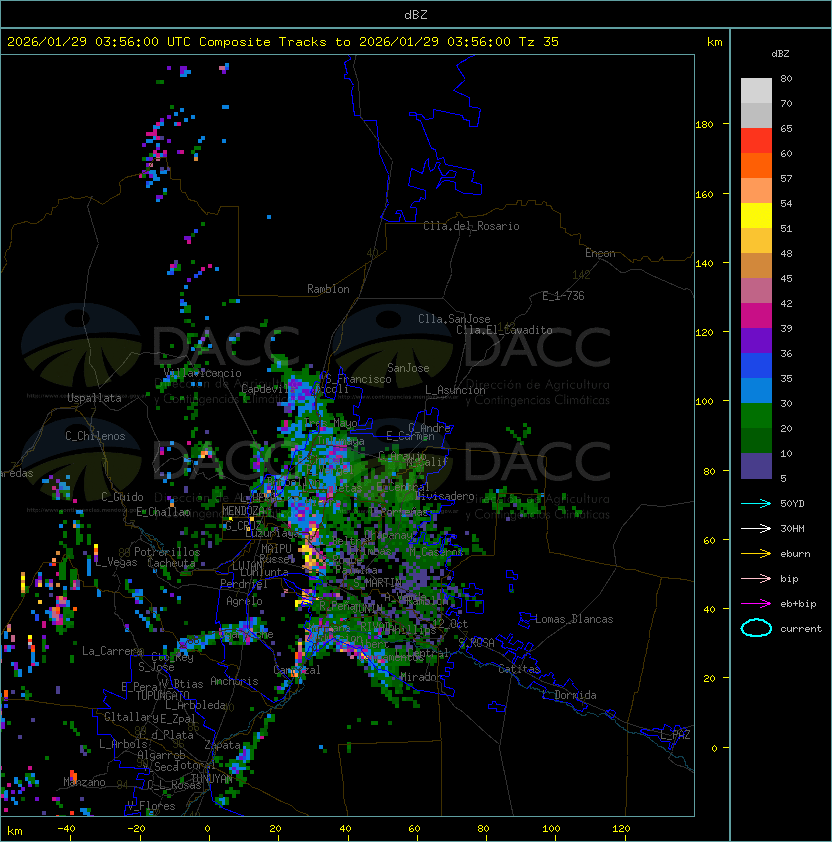This screenshot has height=842, width=832.
Task: Click the '65' value in dBZ scale
Action: (x=786, y=128)
